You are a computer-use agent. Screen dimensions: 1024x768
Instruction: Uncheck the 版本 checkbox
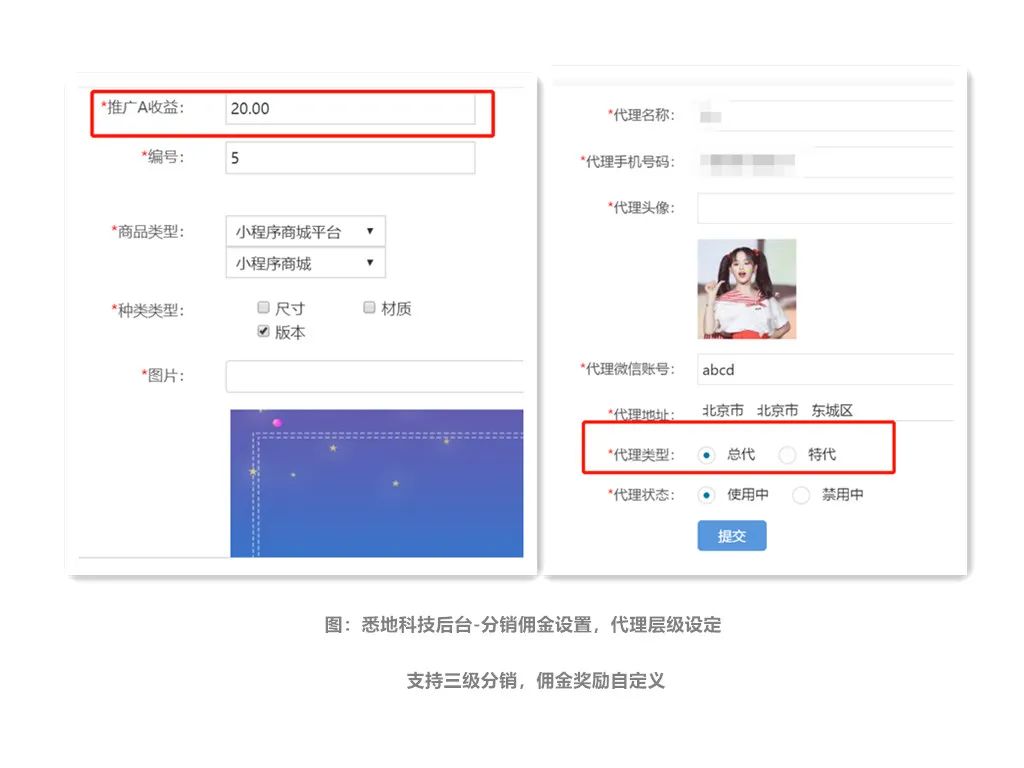tap(263, 330)
